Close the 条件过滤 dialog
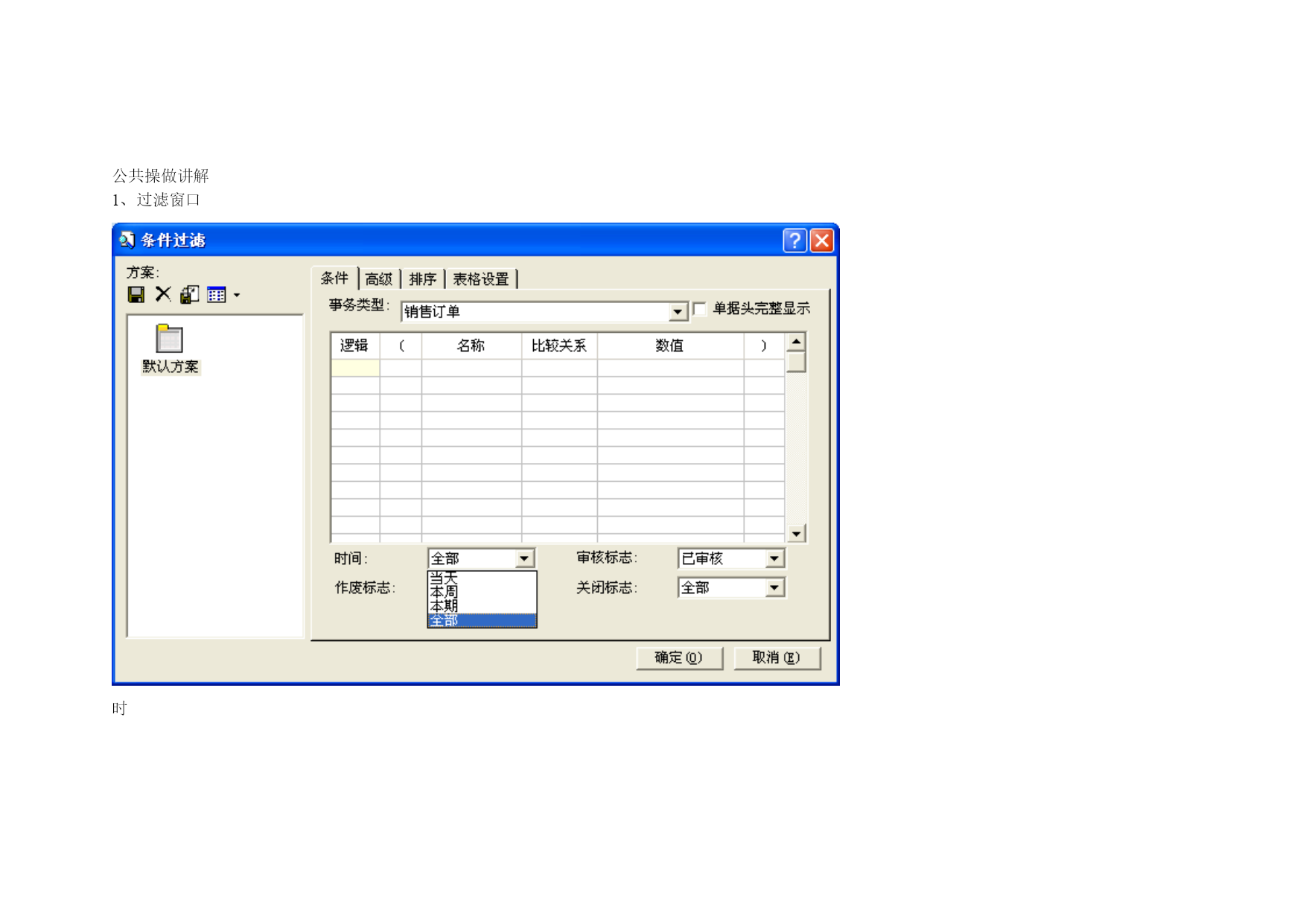The width and height of the screenshot is (1306, 924). point(821,240)
